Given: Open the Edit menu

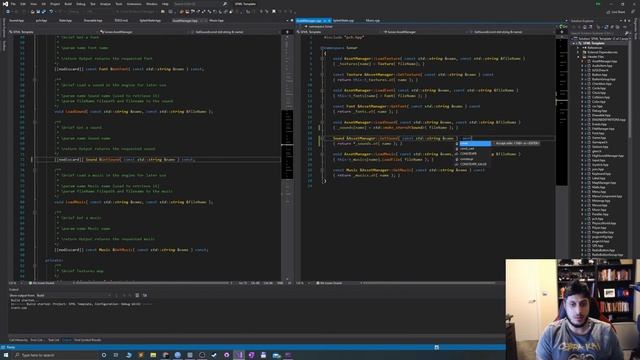Looking at the screenshot, I should click(x=23, y=4).
